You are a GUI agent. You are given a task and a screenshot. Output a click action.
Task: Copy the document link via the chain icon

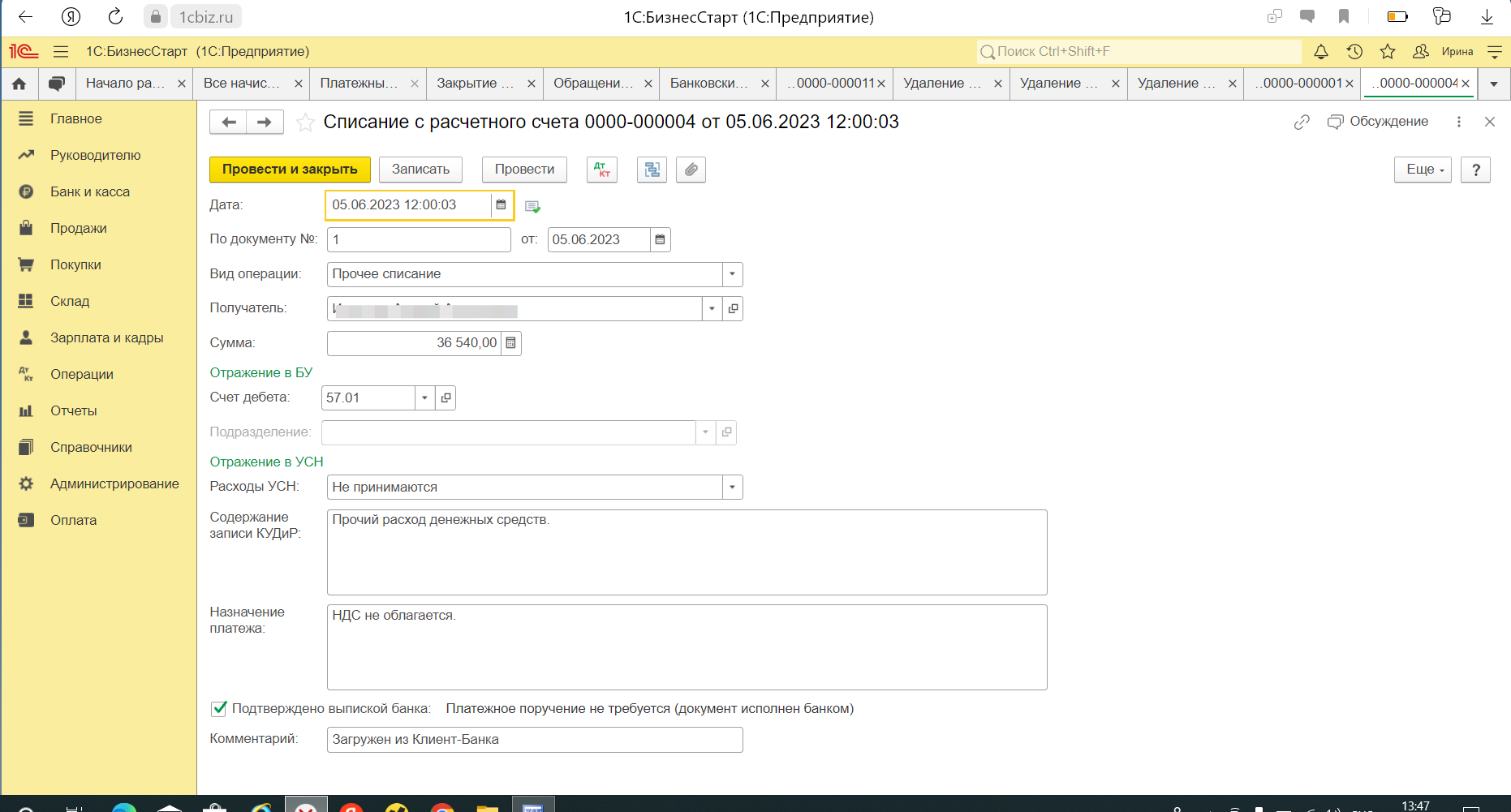[1302, 122]
